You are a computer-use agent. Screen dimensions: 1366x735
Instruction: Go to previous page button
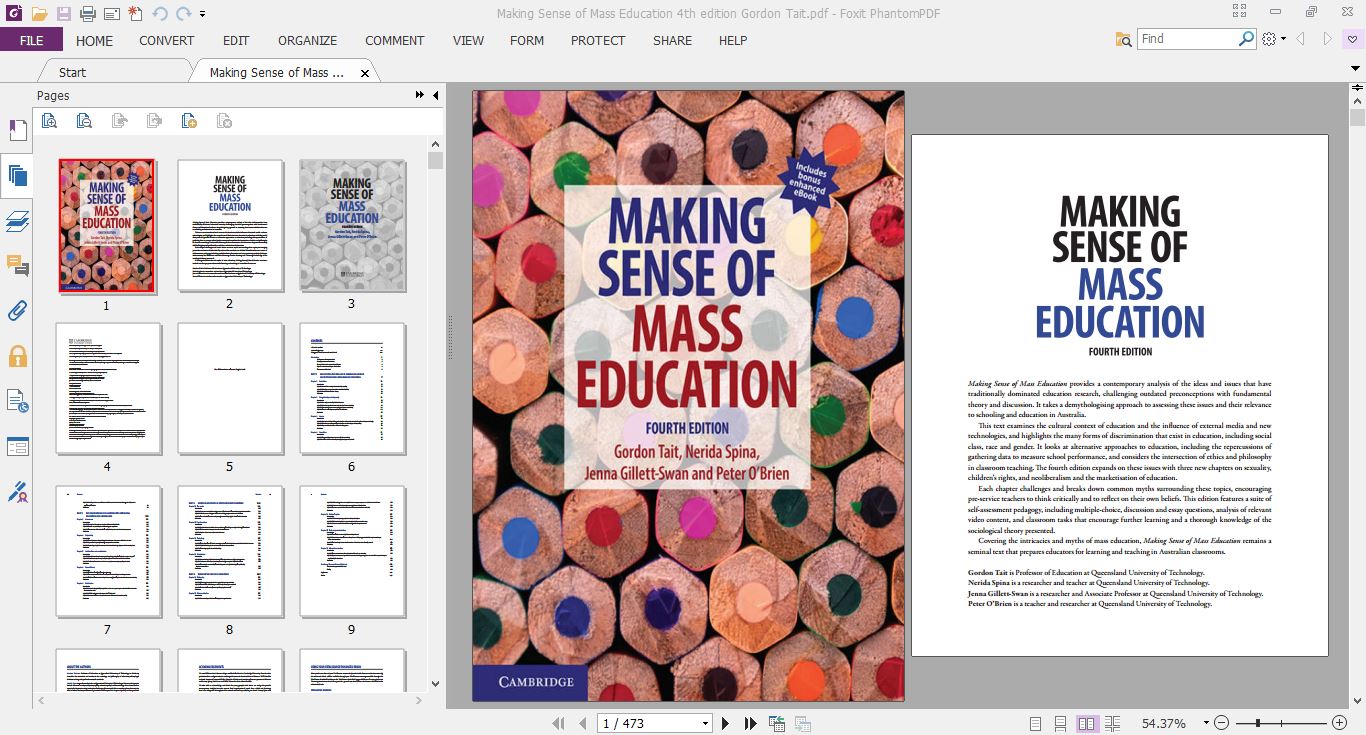581,723
